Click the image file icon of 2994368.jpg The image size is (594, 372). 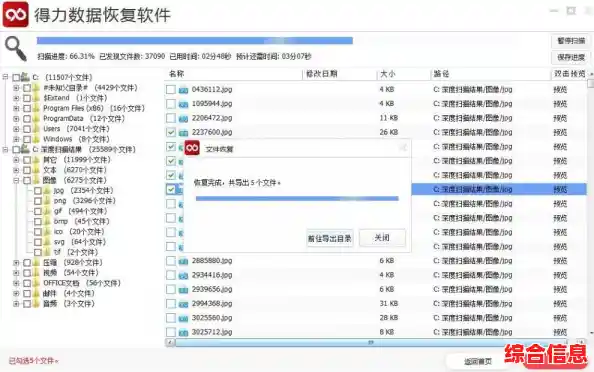tap(183, 304)
